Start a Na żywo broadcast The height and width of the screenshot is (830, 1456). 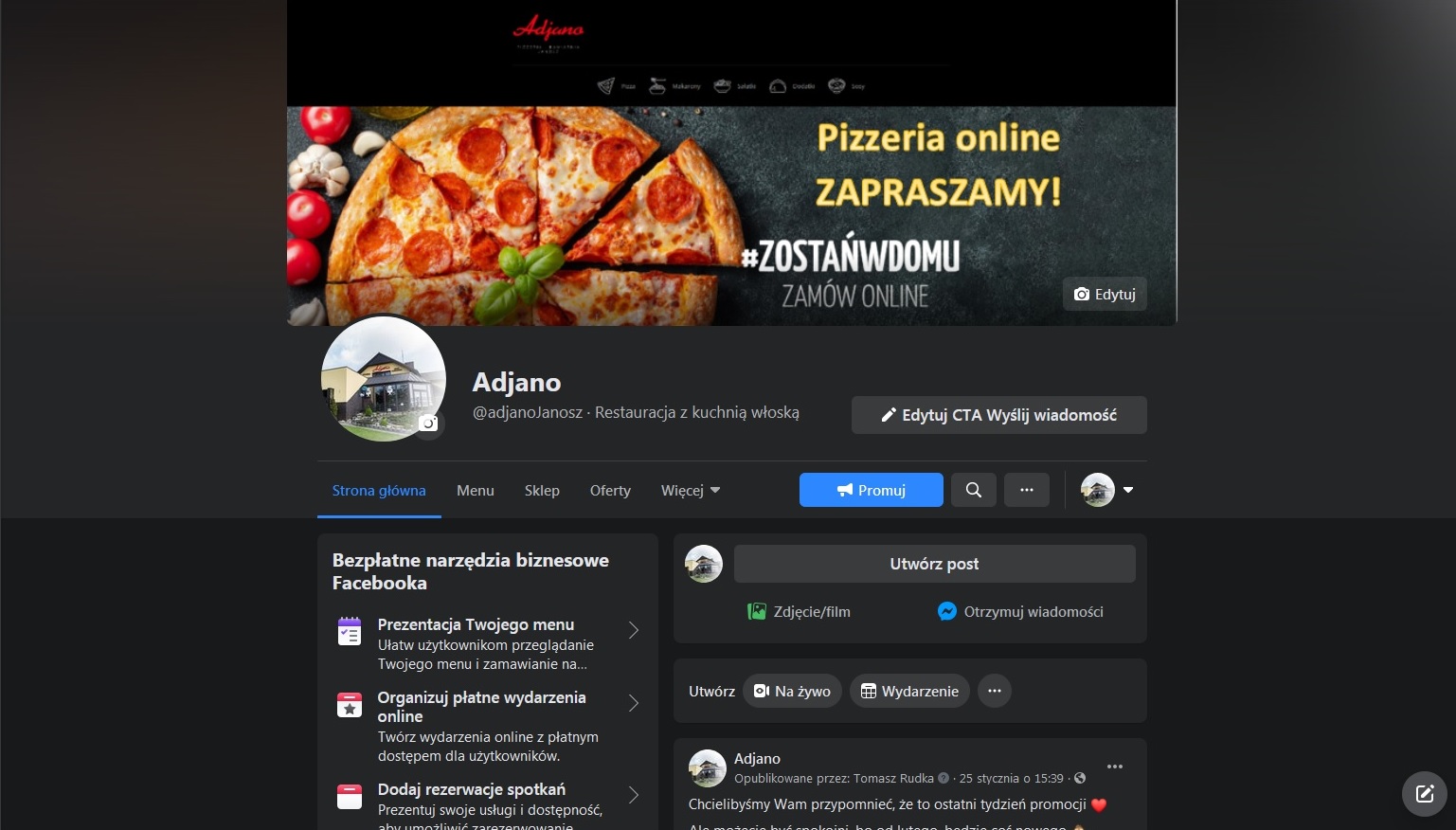(792, 691)
